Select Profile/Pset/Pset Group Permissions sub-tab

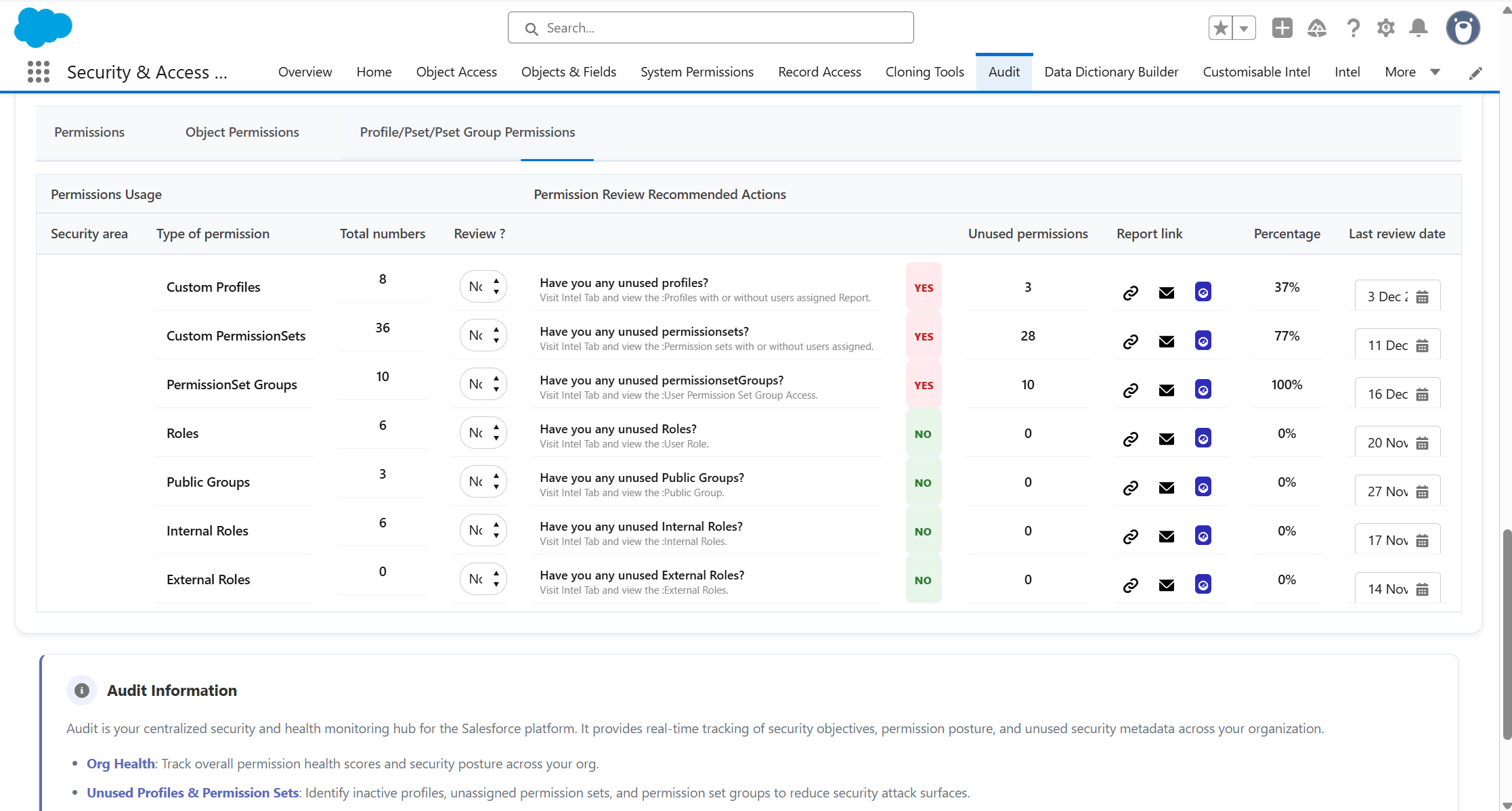[467, 132]
